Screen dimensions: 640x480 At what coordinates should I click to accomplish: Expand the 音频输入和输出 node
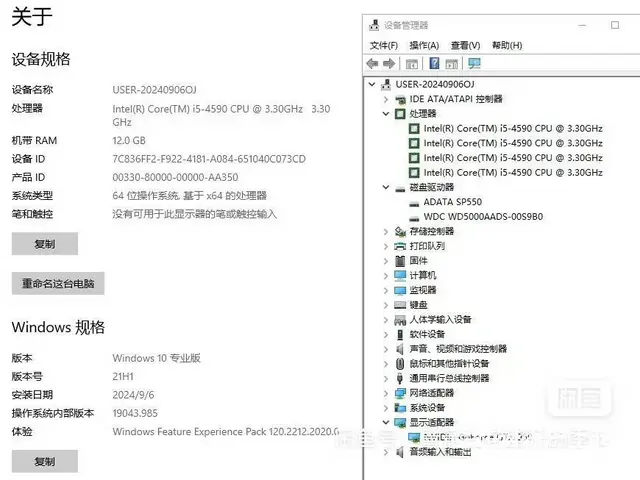point(386,452)
